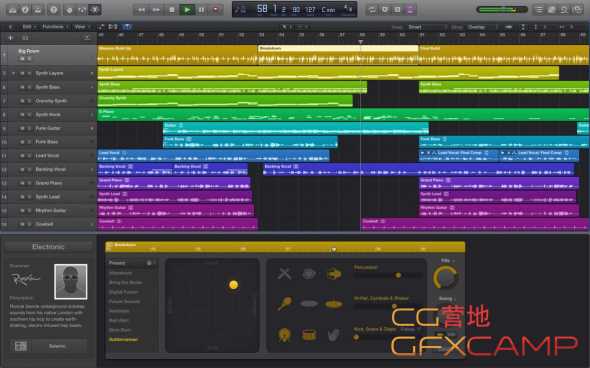Open the Inspector icon in the toolbar
This screenshot has width=590, height=368.
pyautogui.click(x=25, y=10)
